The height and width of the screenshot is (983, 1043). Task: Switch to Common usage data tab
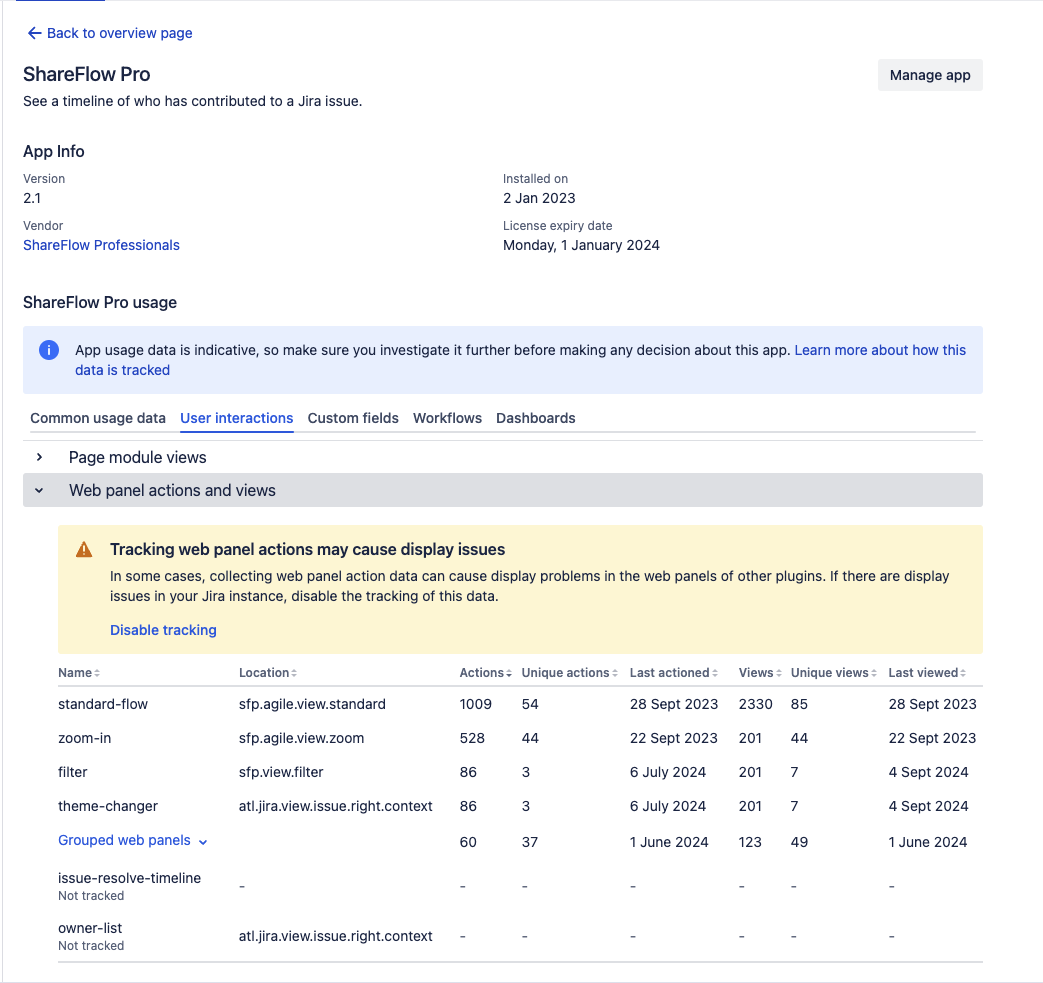point(98,418)
